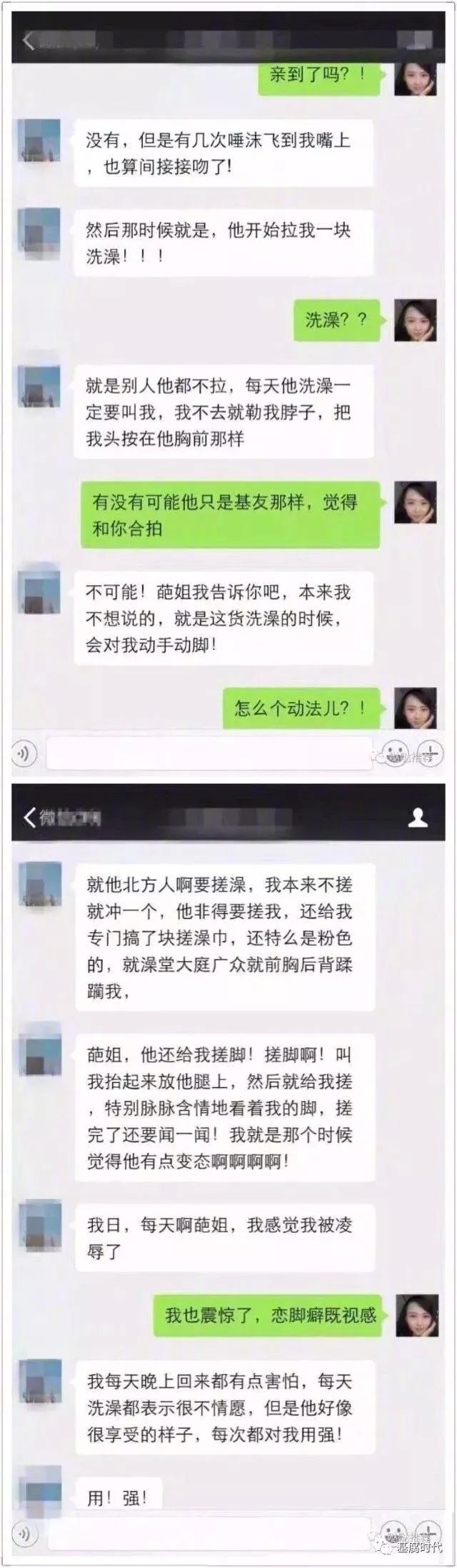The image size is (457, 1568).
Task: Select the message bubble starting 就他北方人啊要搓澡
Action: click(225, 938)
